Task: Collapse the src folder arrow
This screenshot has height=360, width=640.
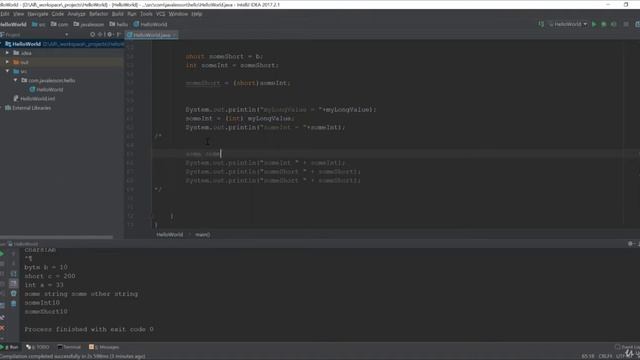Action: (7, 71)
